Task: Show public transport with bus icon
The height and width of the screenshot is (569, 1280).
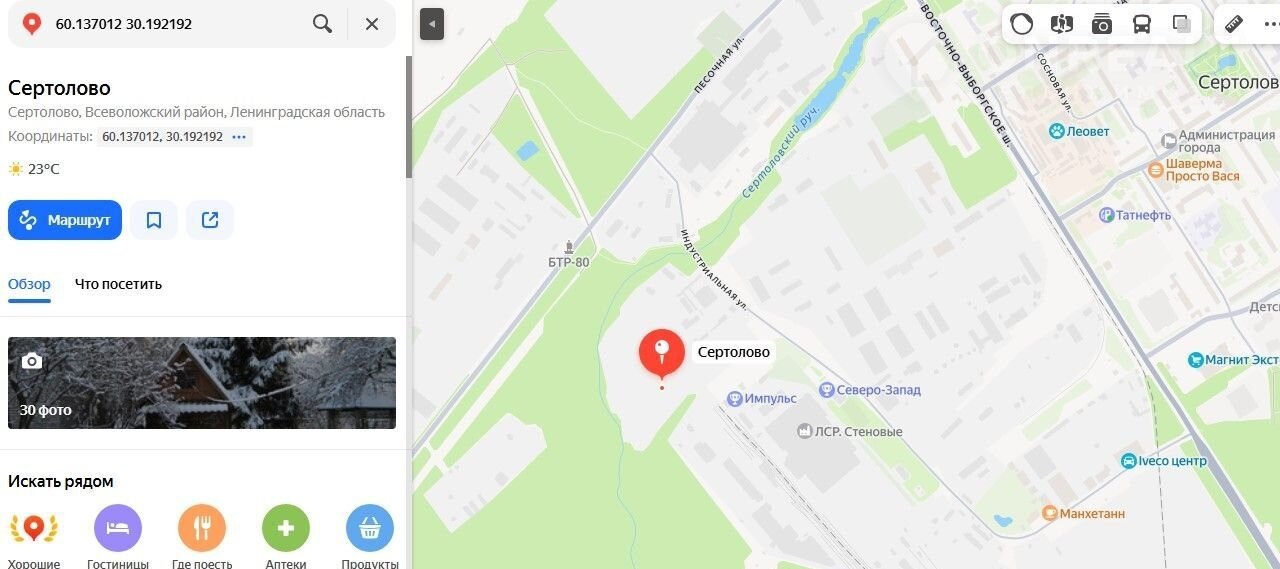Action: (1142, 24)
